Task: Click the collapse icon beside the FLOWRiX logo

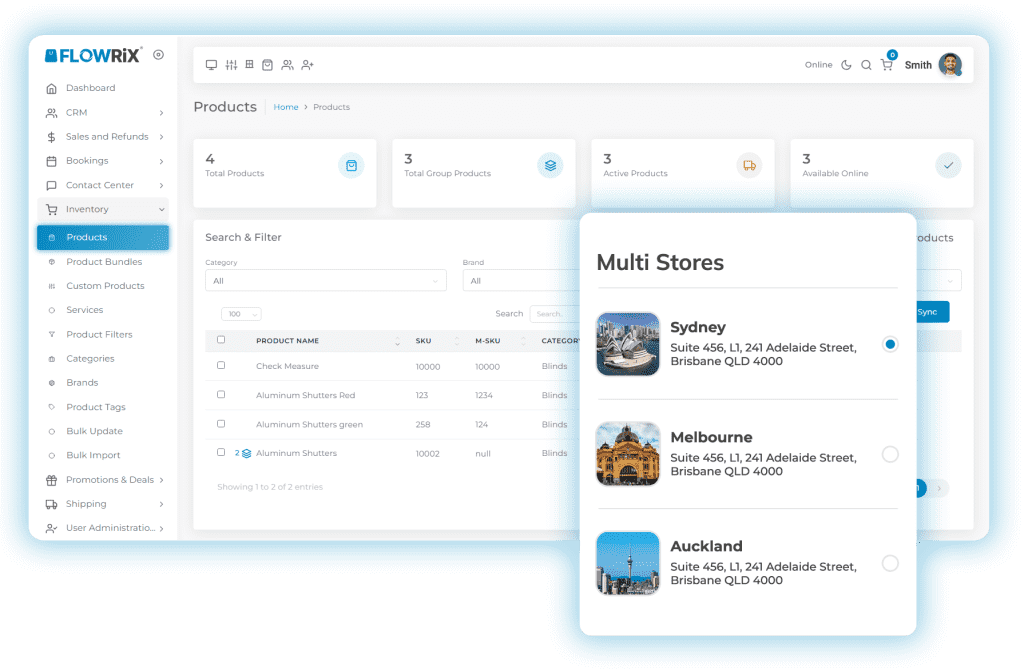Action: coord(157,56)
